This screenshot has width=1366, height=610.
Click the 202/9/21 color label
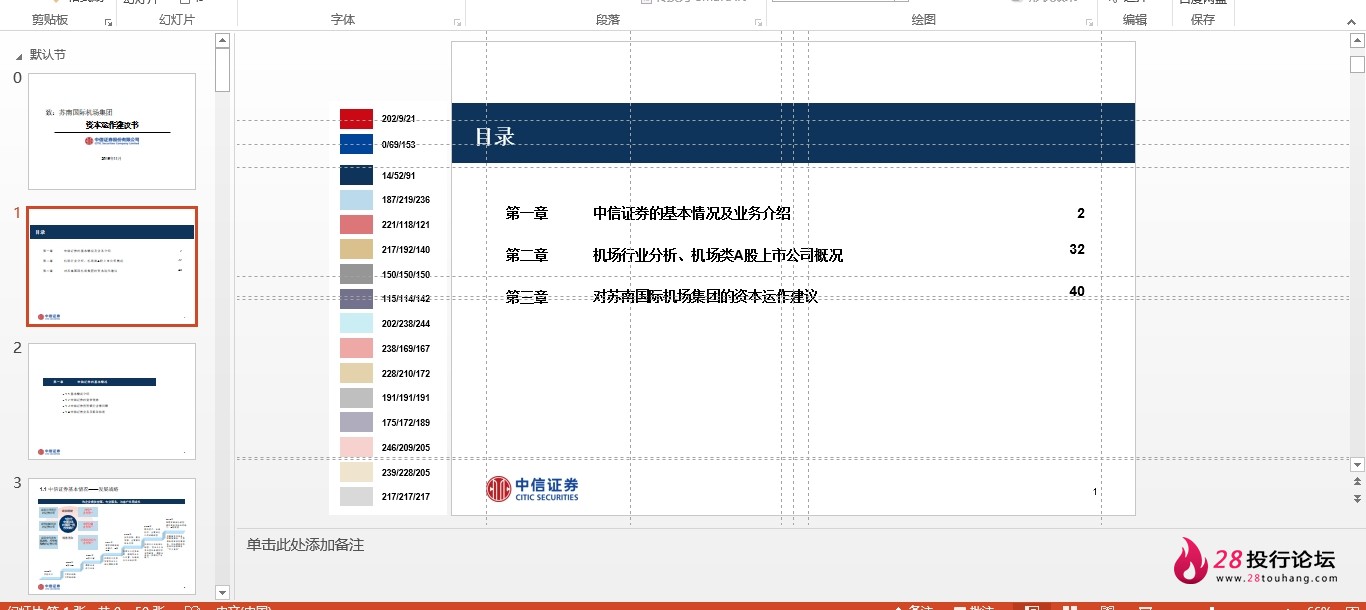tap(398, 119)
